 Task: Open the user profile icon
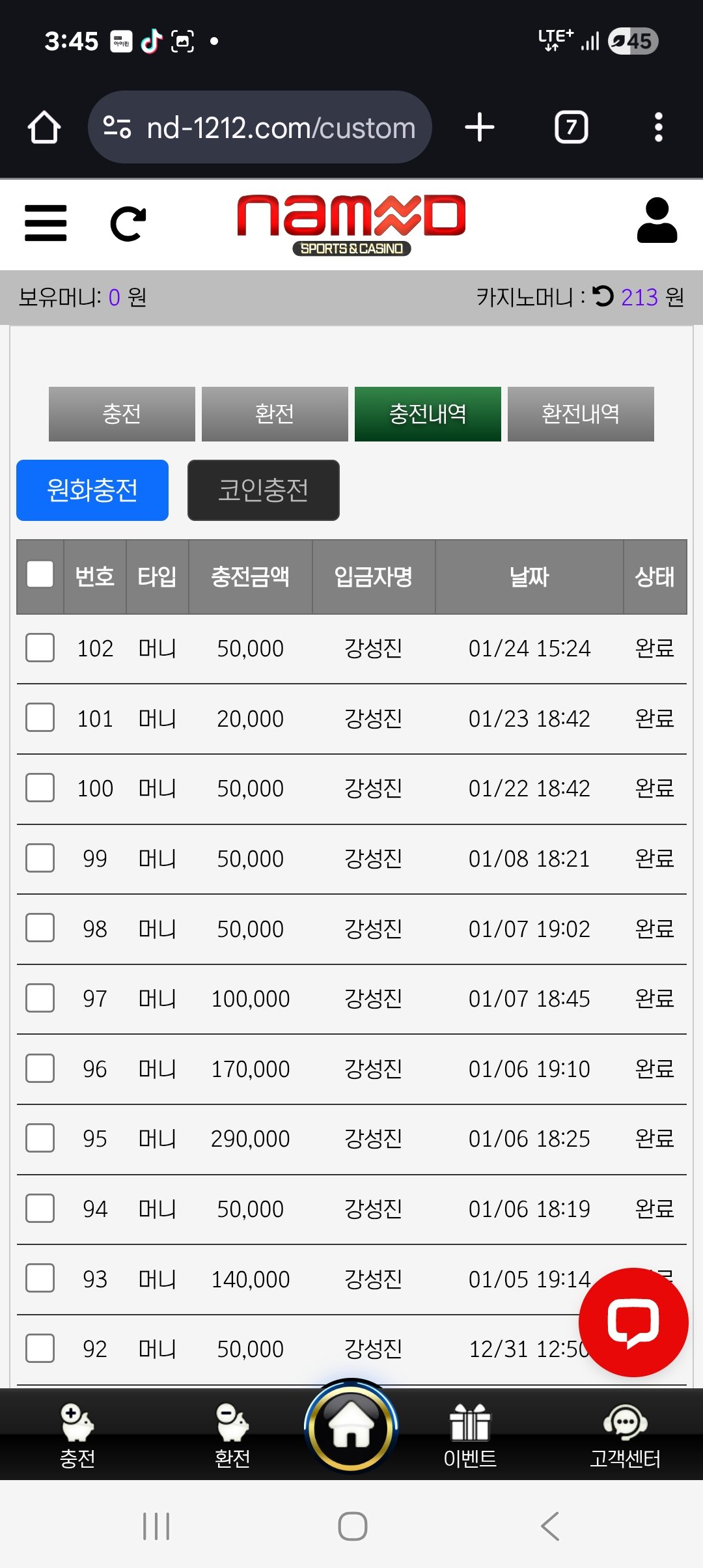(x=657, y=221)
